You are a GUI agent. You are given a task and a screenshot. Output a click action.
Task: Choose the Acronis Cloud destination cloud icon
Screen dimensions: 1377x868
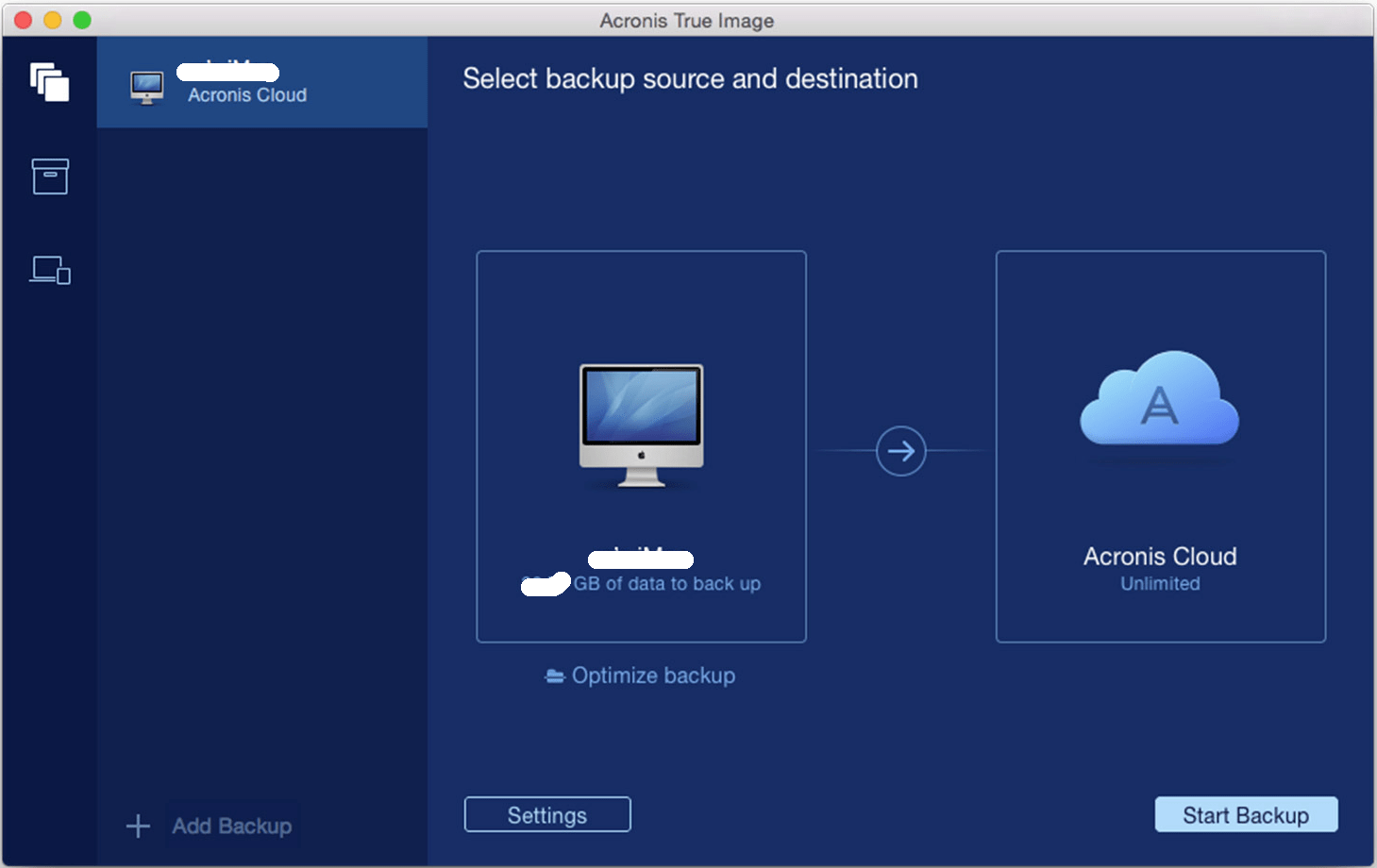tap(1159, 399)
